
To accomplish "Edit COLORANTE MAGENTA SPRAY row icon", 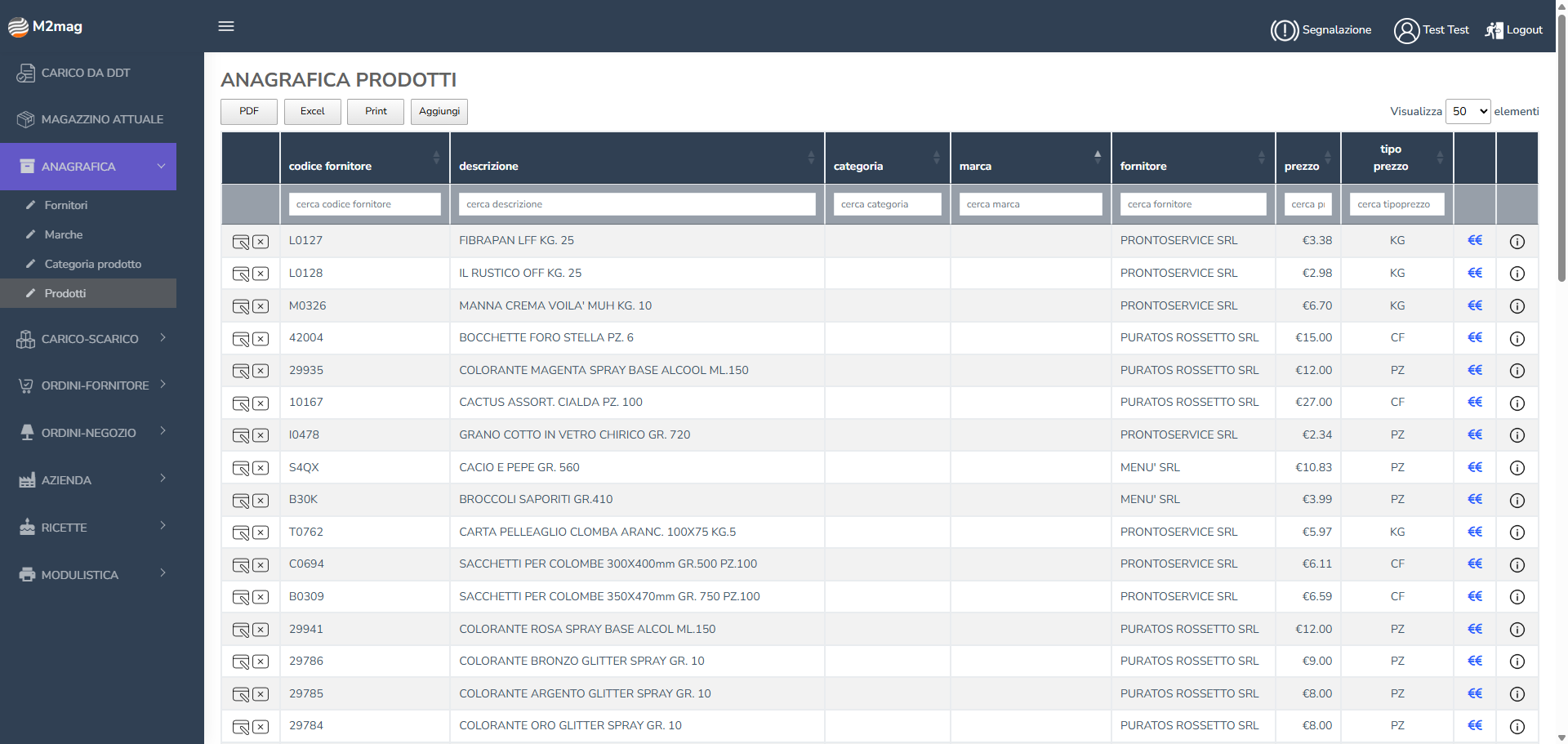I will [x=241, y=371].
